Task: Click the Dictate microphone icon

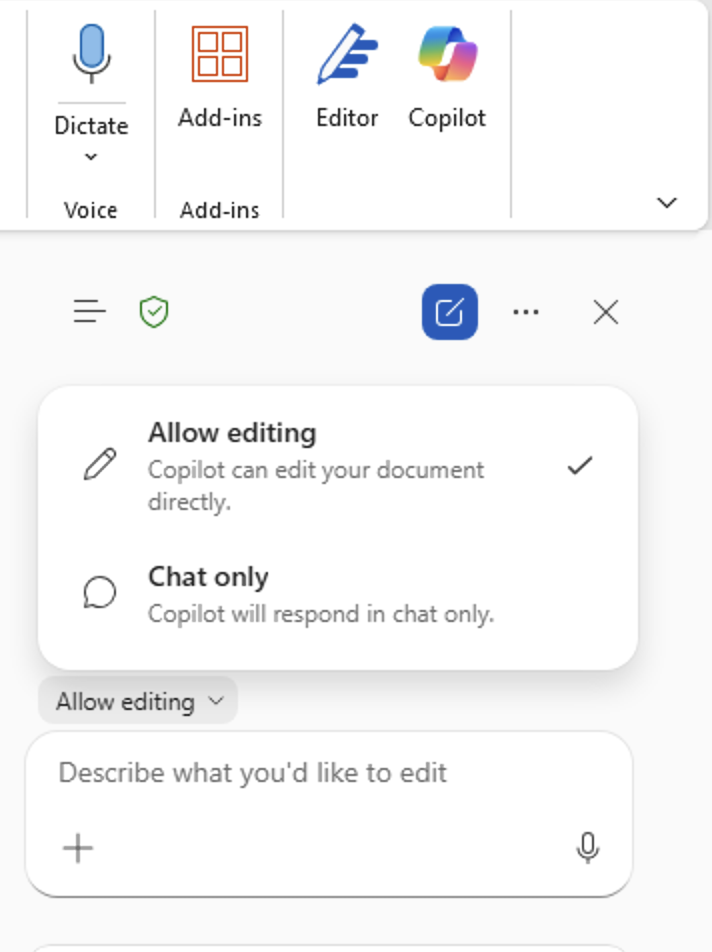Action: point(91,55)
